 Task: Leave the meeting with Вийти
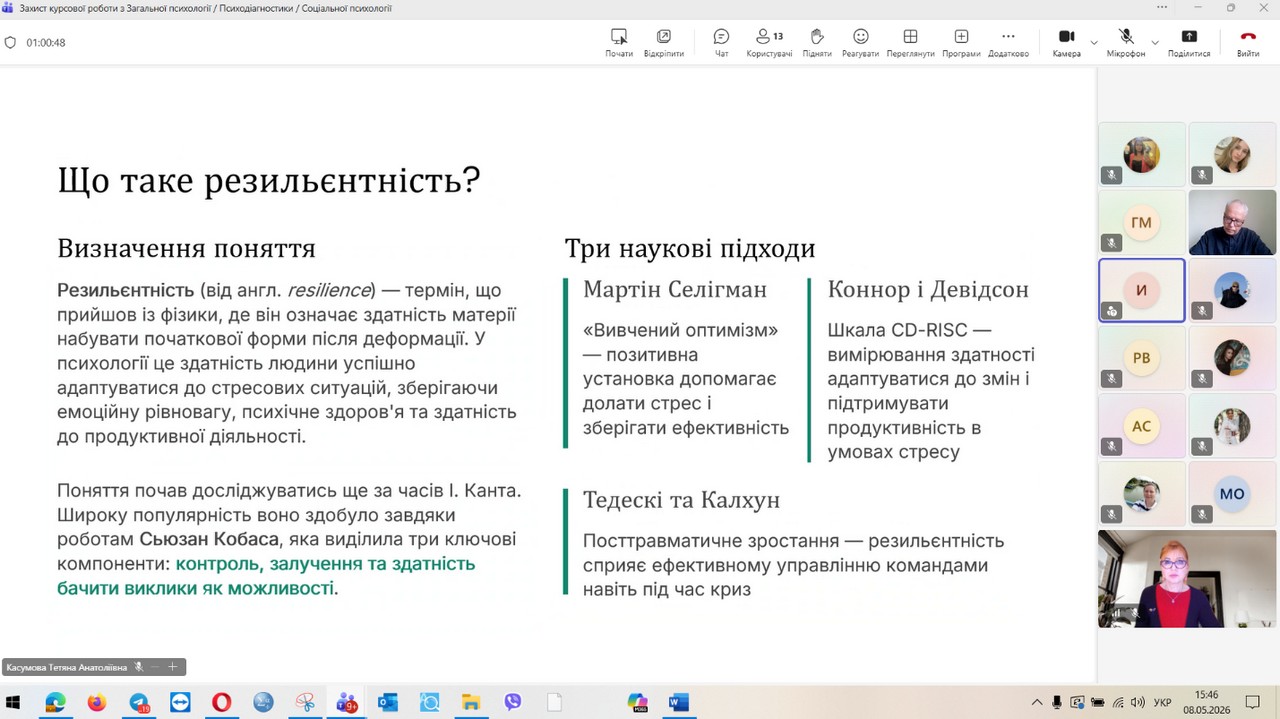pos(1248,42)
